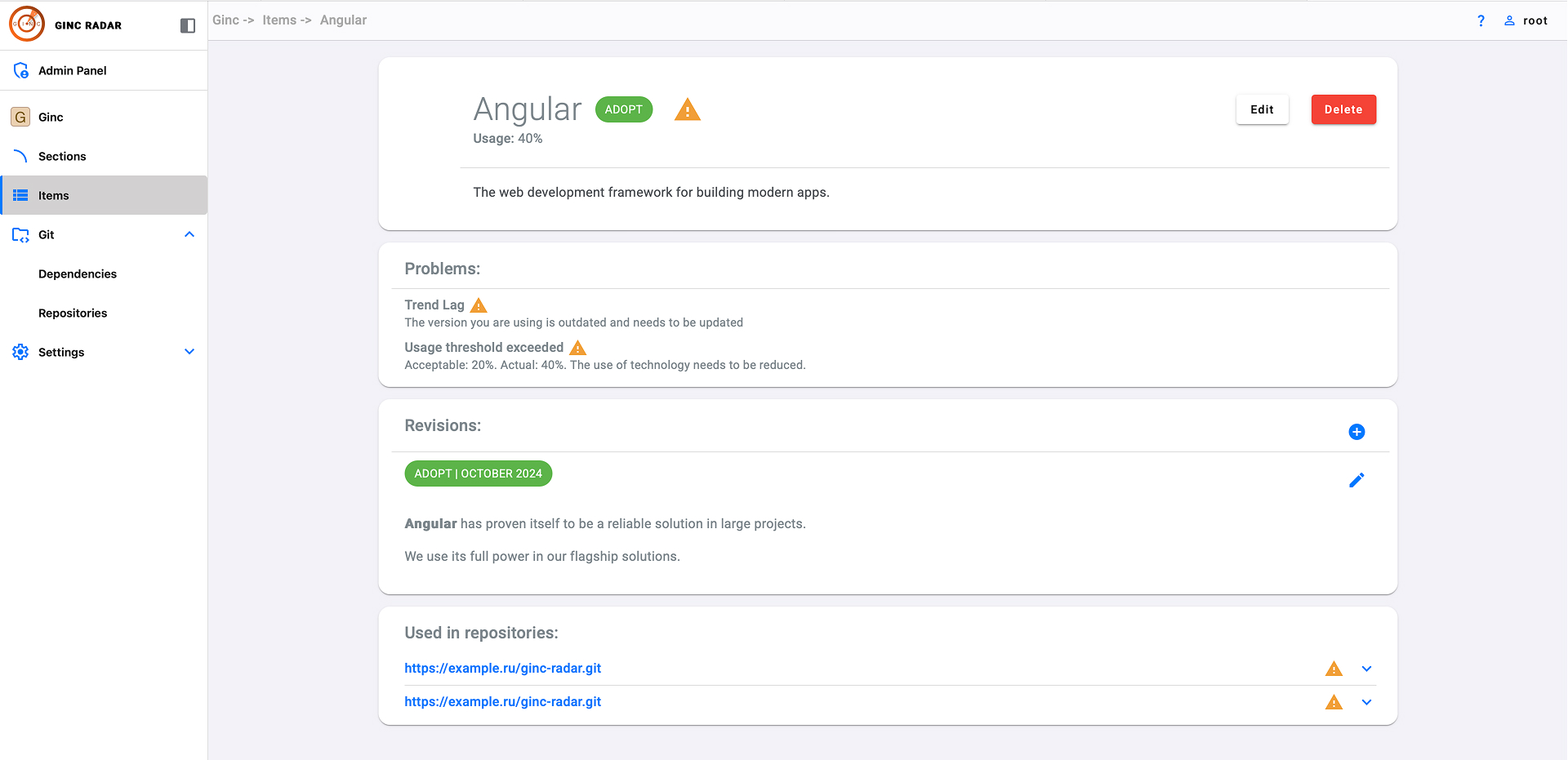Click the Trend Lag warning icon
Viewport: 1568px width, 760px height.
[x=479, y=305]
